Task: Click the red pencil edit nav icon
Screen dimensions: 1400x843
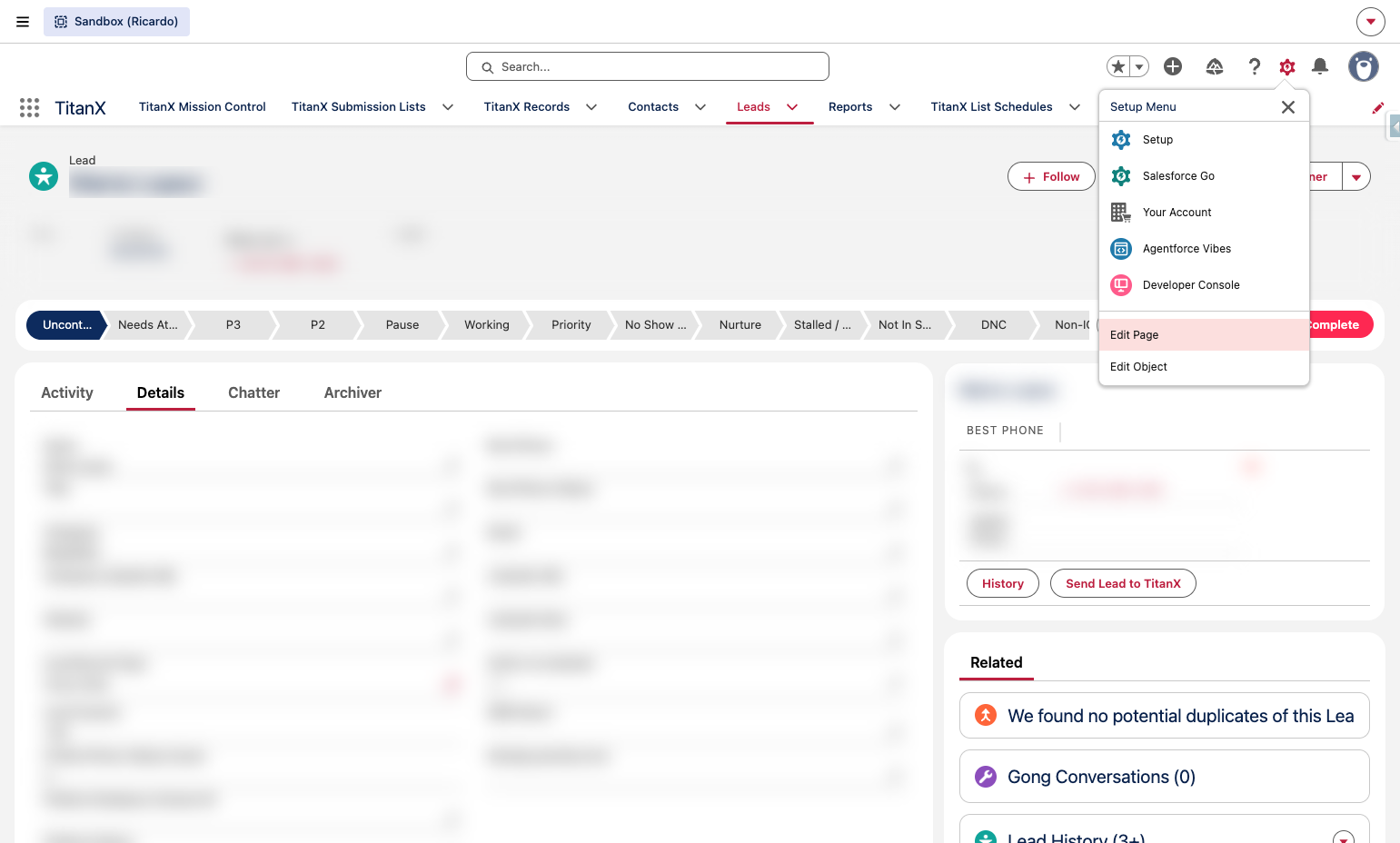Action: 1378,107
